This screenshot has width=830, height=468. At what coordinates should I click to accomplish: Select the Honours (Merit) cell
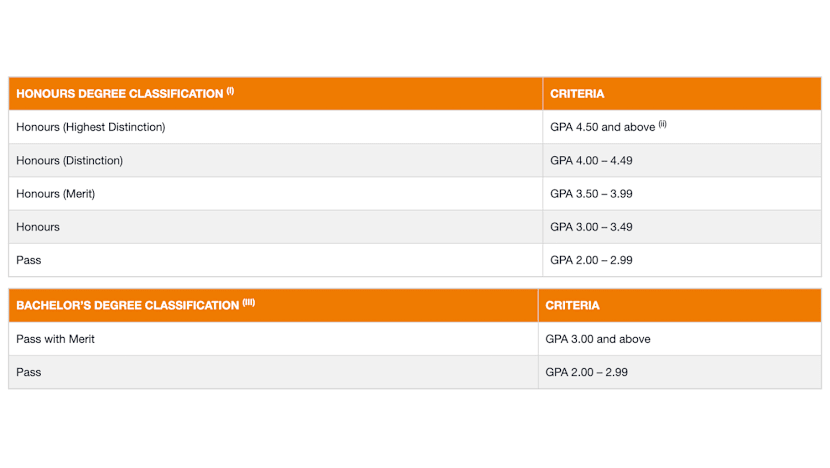56,194
